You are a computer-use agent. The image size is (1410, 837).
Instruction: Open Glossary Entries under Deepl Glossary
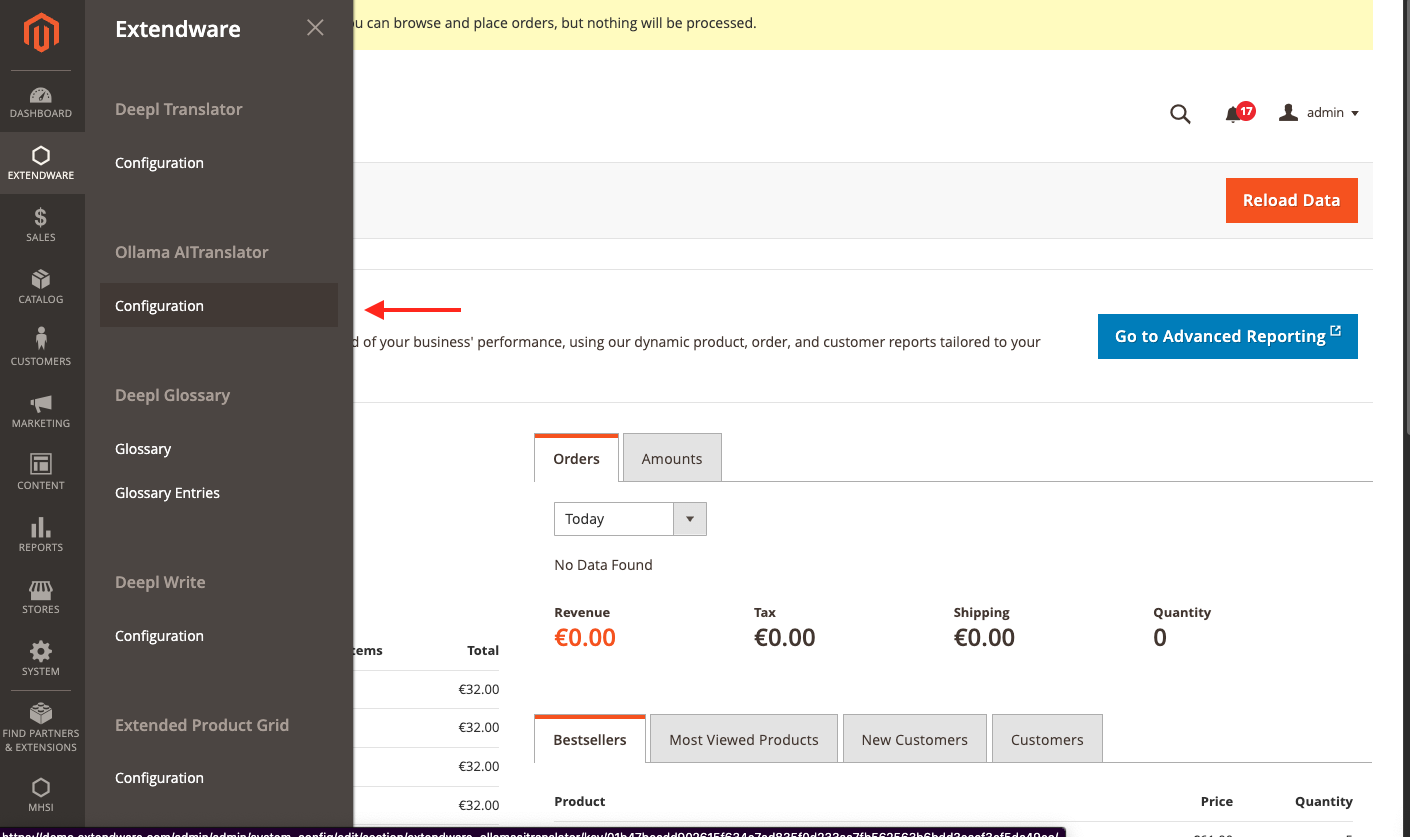pos(167,493)
